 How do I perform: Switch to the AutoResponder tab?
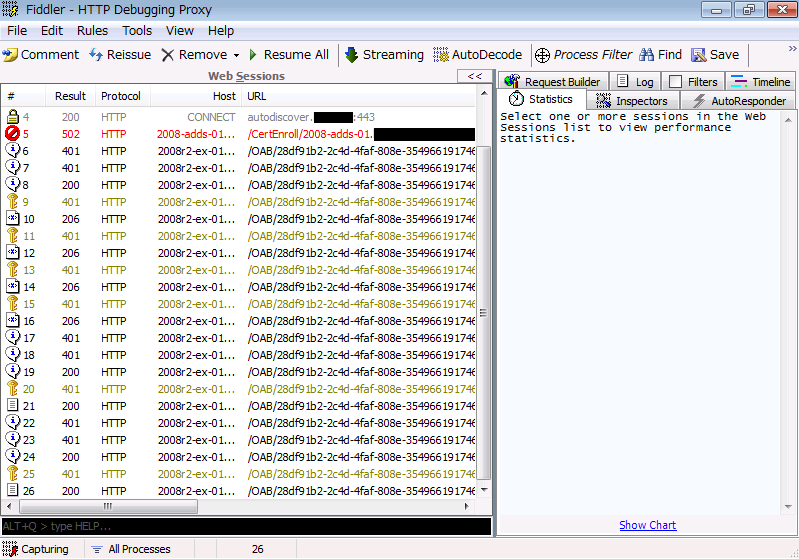pos(738,100)
